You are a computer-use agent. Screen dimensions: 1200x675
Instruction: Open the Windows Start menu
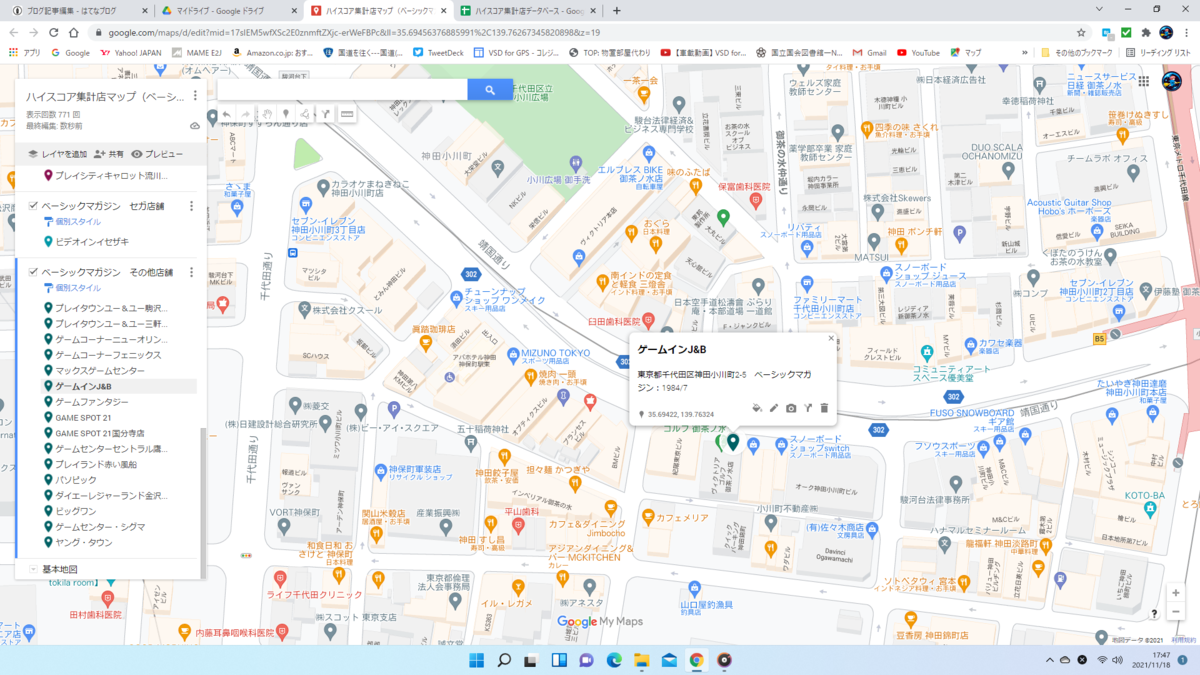pyautogui.click(x=475, y=660)
